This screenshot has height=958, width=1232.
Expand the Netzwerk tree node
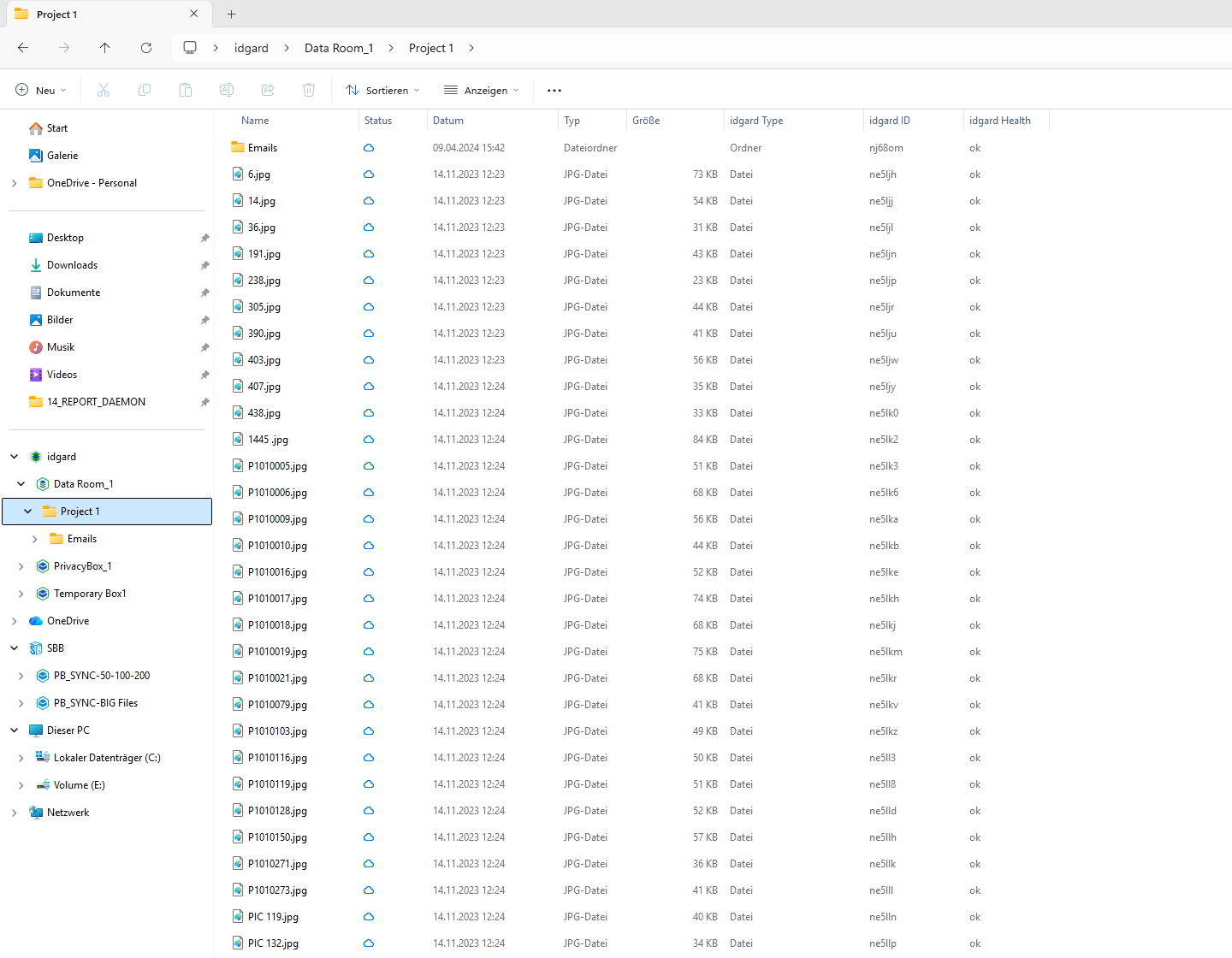[x=15, y=813]
